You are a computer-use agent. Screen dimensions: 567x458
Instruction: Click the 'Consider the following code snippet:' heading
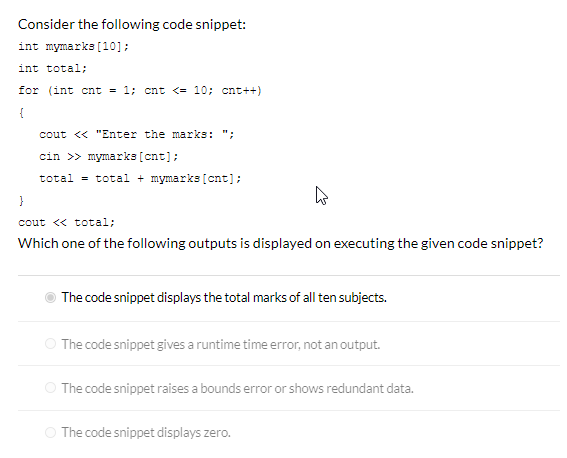coord(132,25)
